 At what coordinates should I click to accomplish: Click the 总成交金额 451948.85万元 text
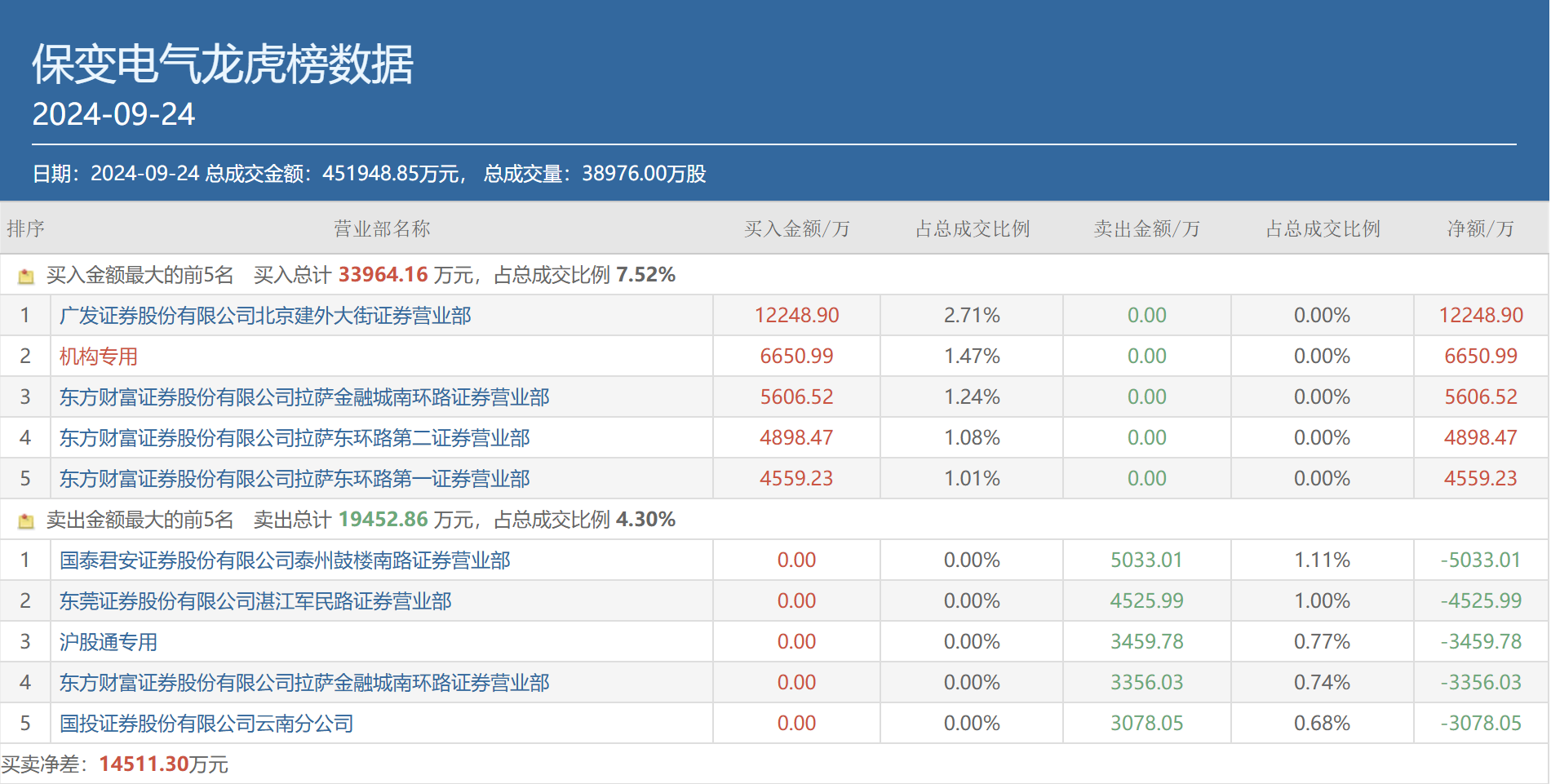tap(335, 174)
